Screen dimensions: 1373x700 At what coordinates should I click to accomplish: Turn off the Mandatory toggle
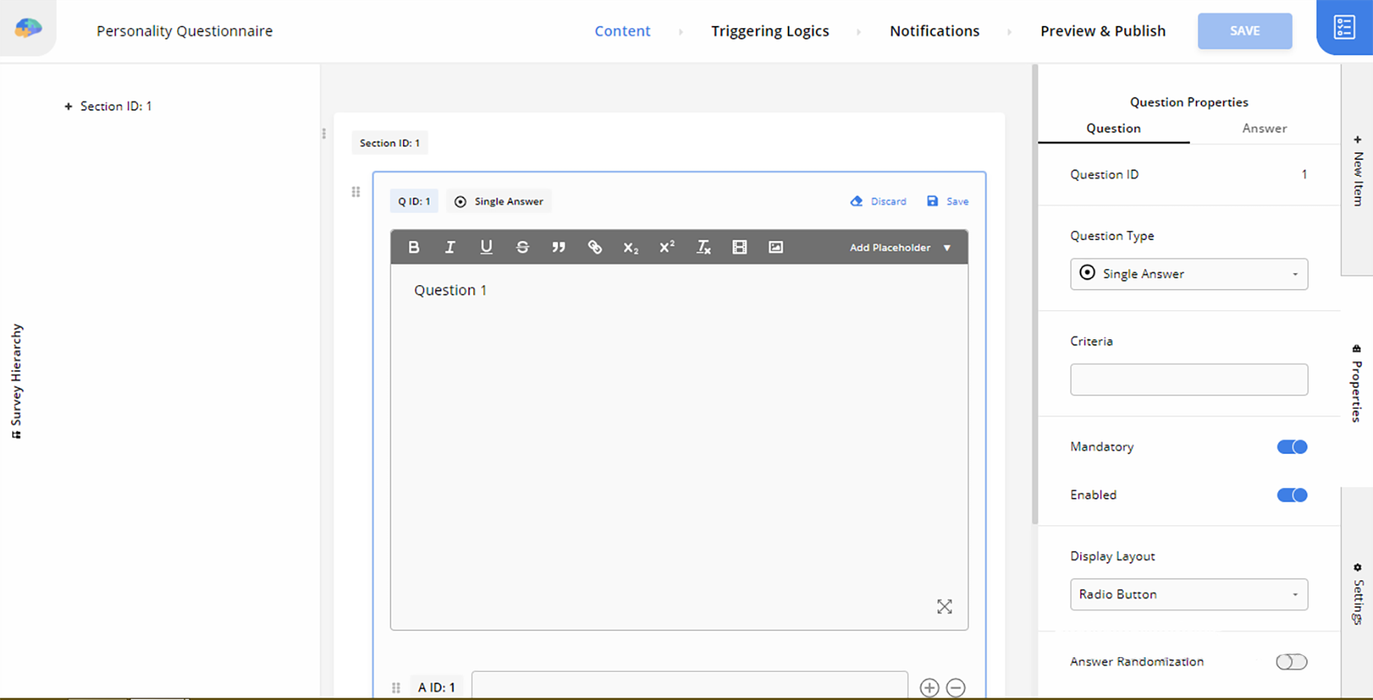pos(1291,447)
